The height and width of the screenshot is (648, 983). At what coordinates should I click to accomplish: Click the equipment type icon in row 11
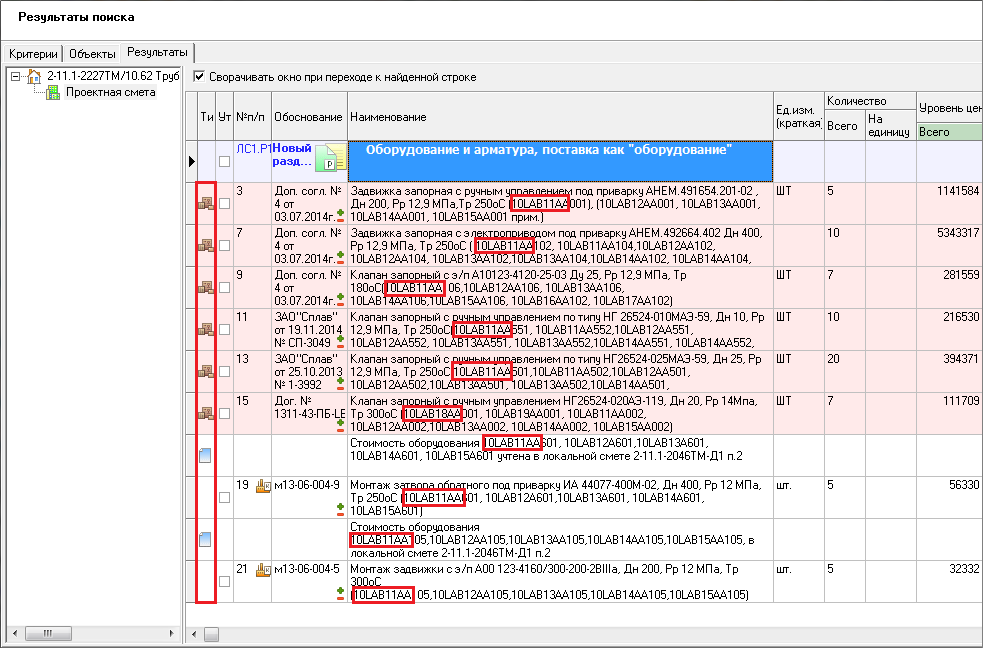point(206,329)
